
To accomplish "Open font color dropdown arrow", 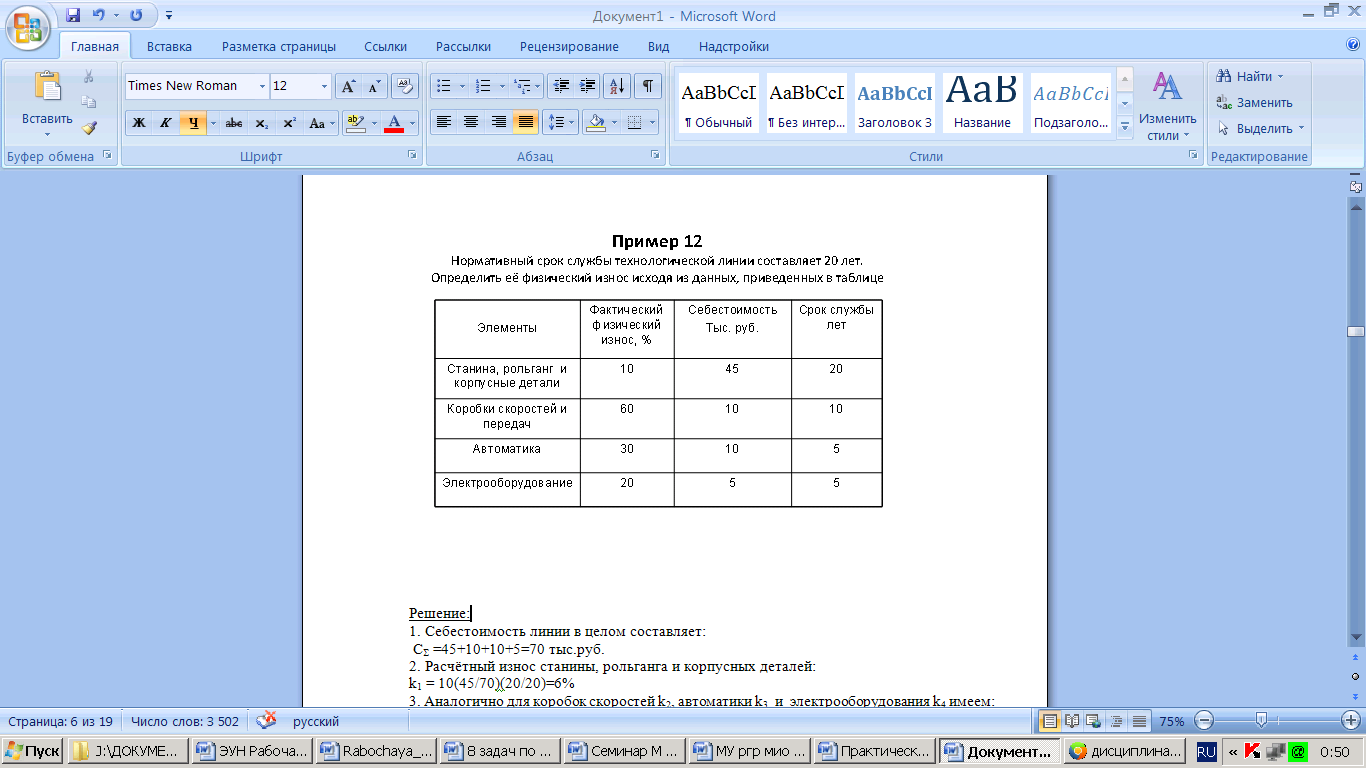I will pyautogui.click(x=413, y=123).
